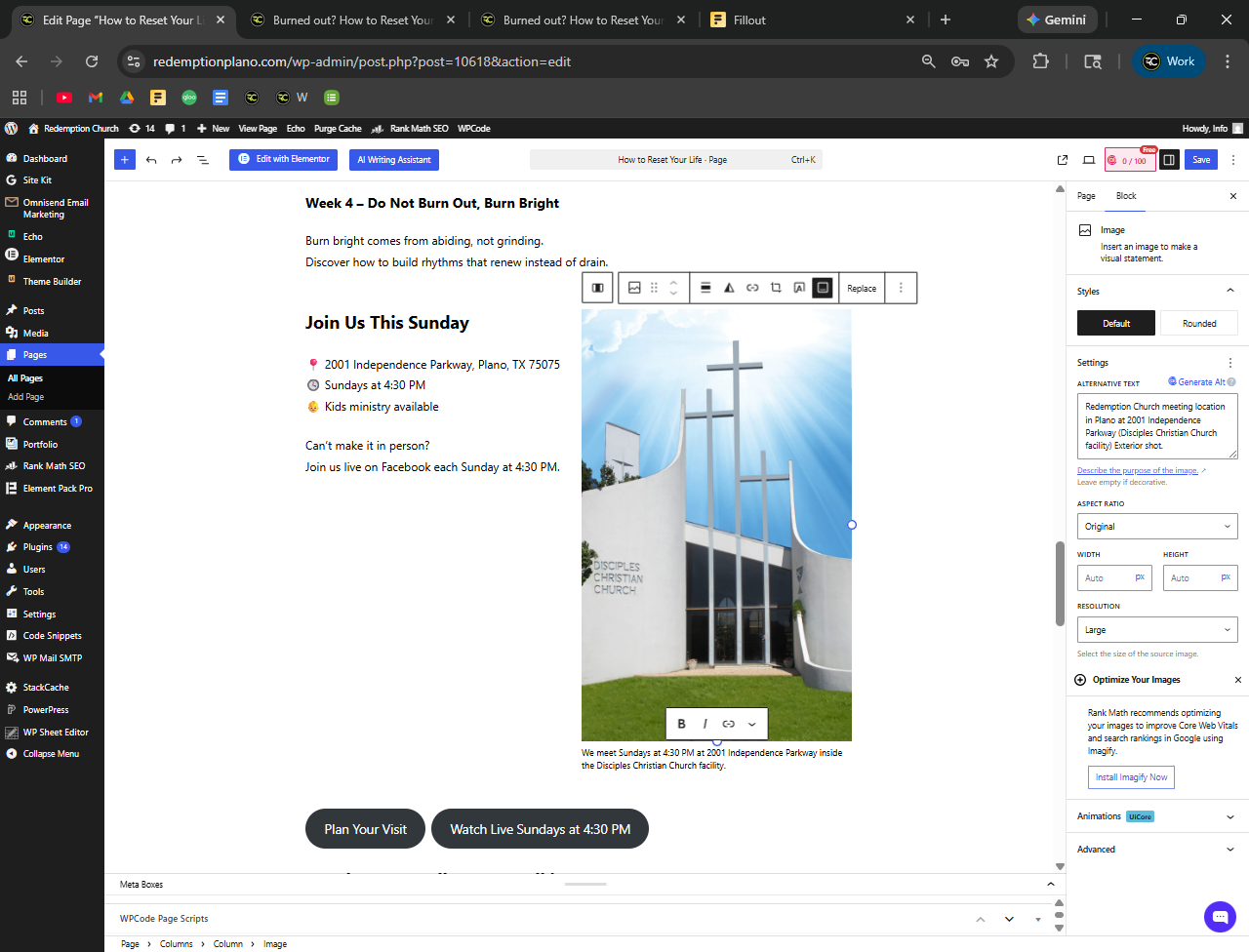Click the crop image tool icon
Image resolution: width=1249 pixels, height=952 pixels.
(776, 288)
